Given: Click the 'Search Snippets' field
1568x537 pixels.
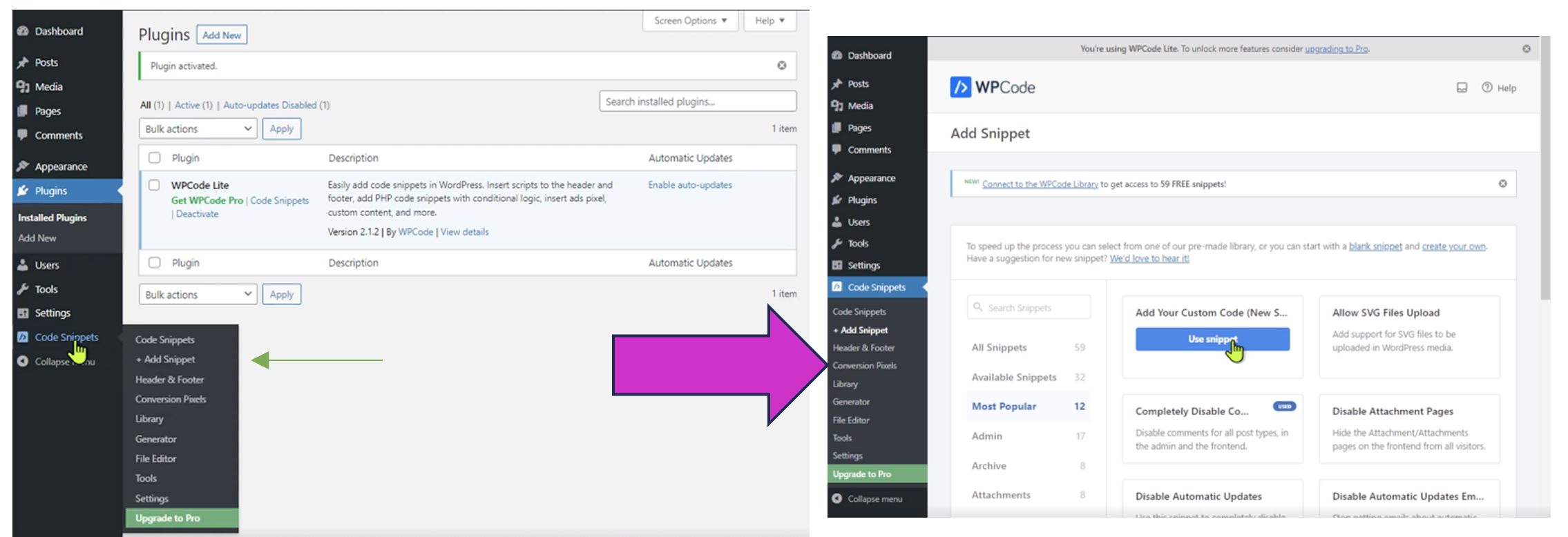Looking at the screenshot, I should coord(1029,307).
